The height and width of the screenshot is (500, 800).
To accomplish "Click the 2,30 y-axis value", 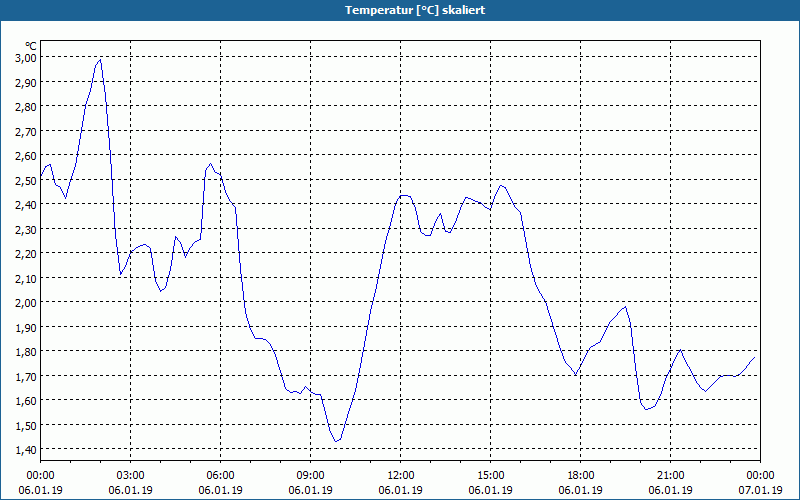I will click(26, 229).
